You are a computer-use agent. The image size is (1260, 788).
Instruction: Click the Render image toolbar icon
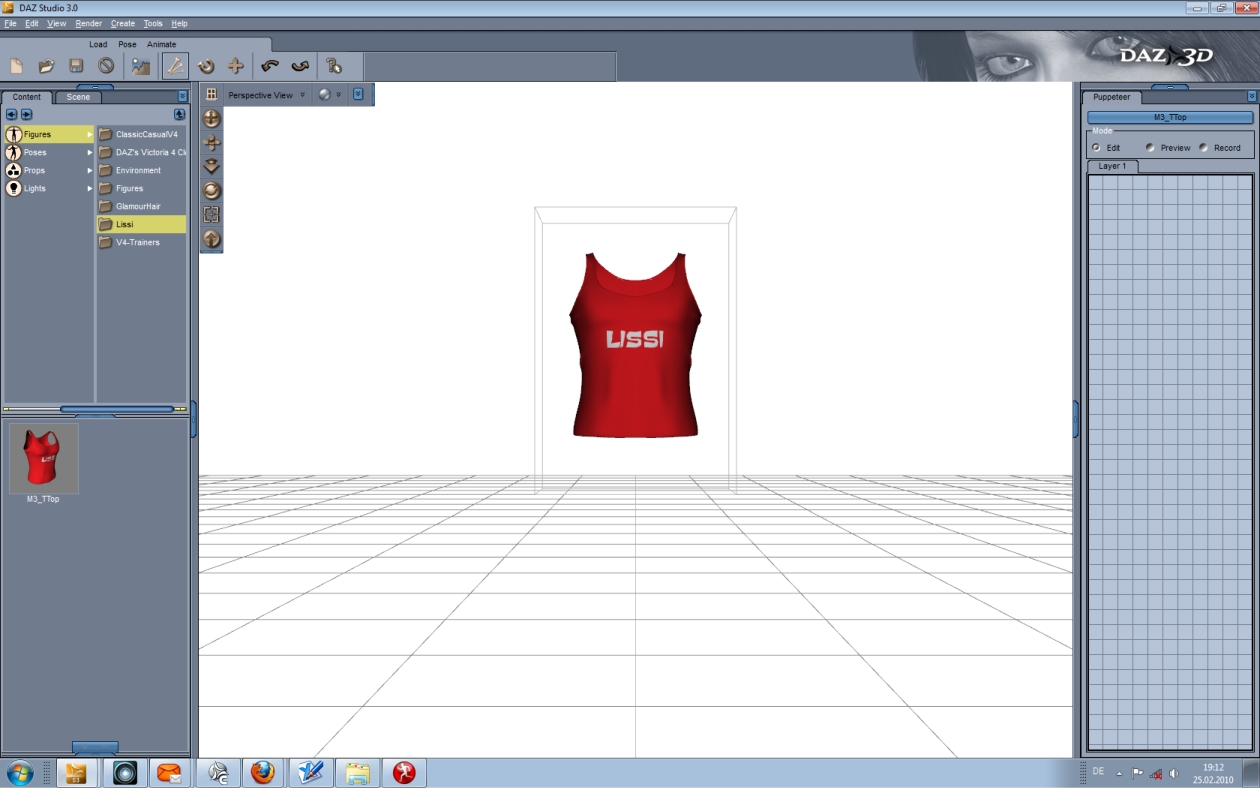coord(141,66)
